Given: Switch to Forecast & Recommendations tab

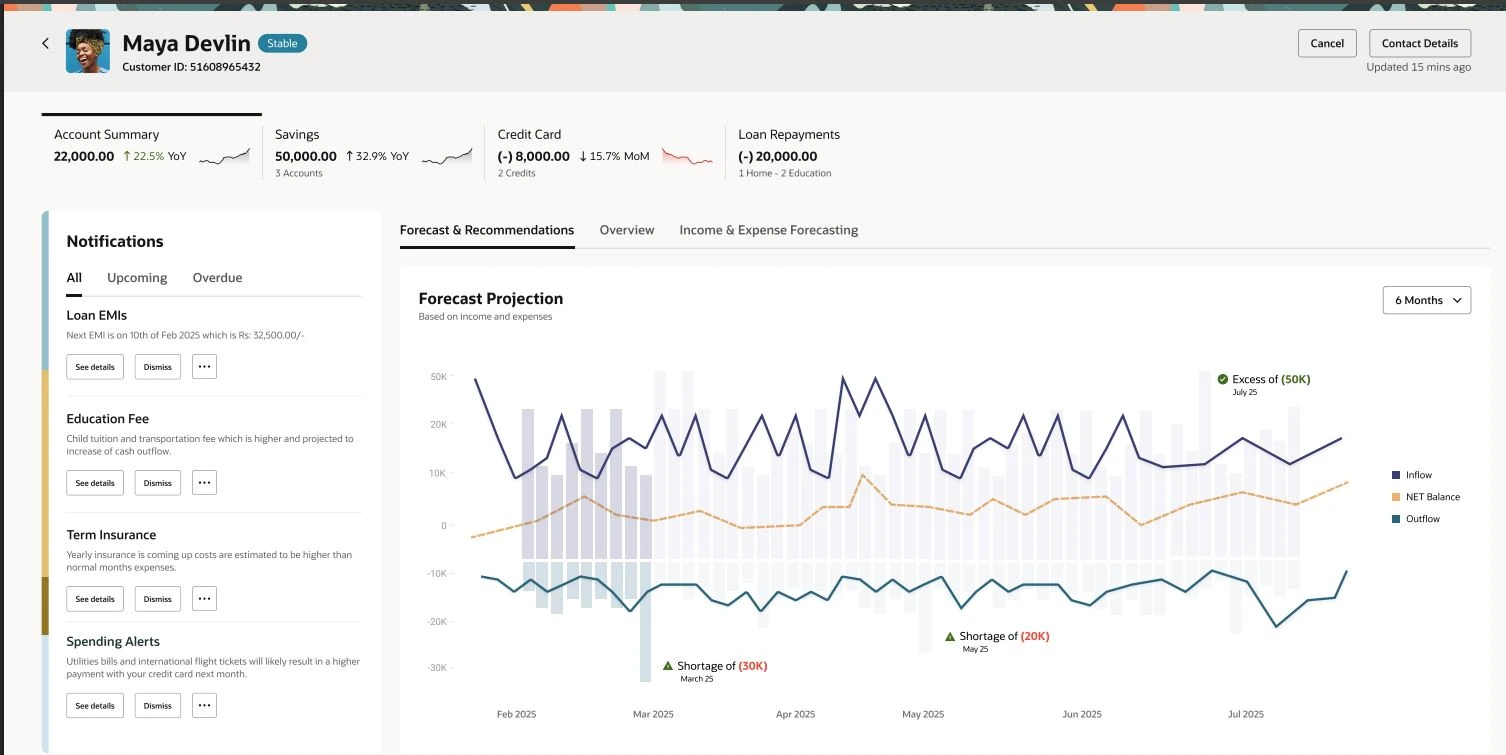Looking at the screenshot, I should (x=487, y=230).
